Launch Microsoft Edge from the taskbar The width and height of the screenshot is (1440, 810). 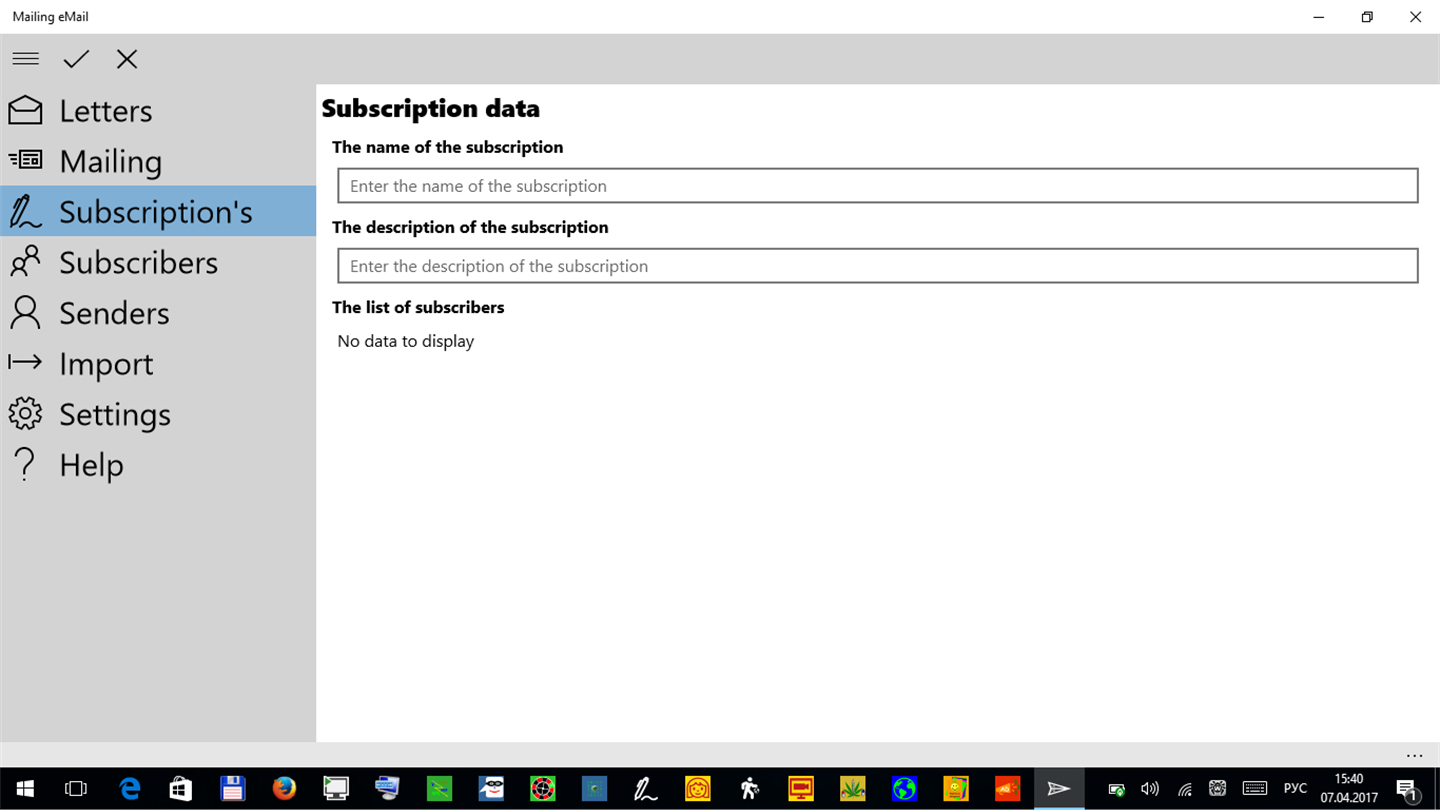(129, 789)
